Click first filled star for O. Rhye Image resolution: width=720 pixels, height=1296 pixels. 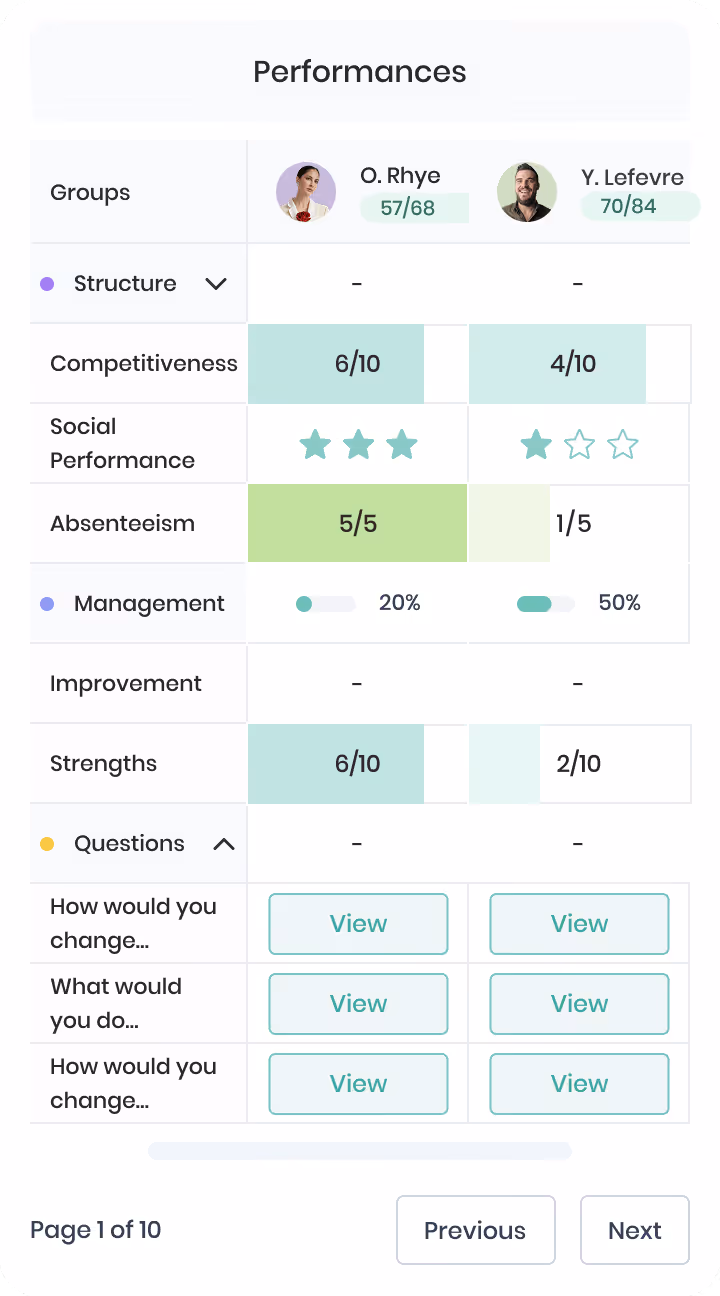coord(315,444)
